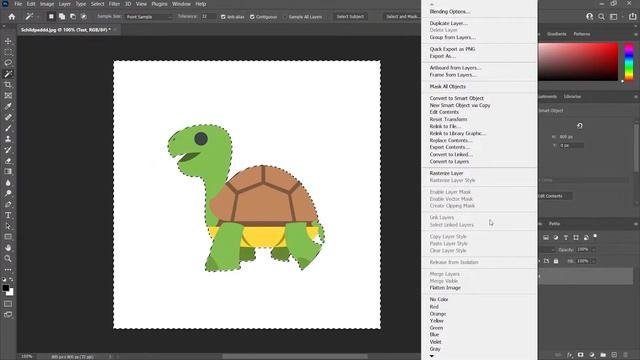The width and height of the screenshot is (640, 360).
Task: Select the Rectangular Marquee tool
Action: point(8,52)
